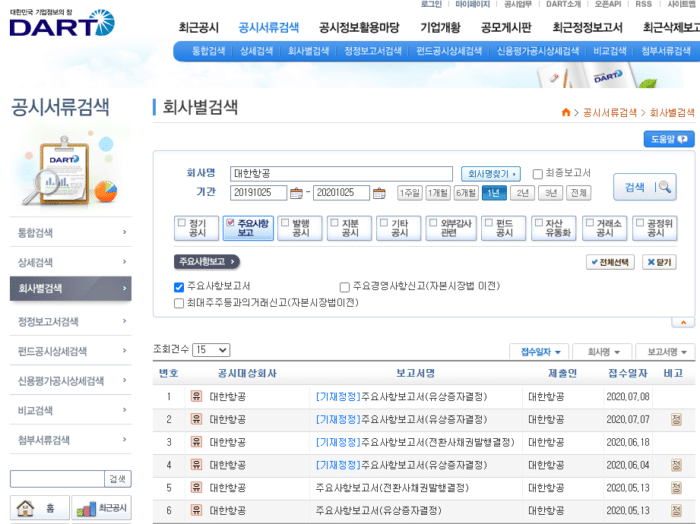The width and height of the screenshot is (700, 524).
Task: Expand 상세검색 in left sidebar
Action: pos(71,262)
